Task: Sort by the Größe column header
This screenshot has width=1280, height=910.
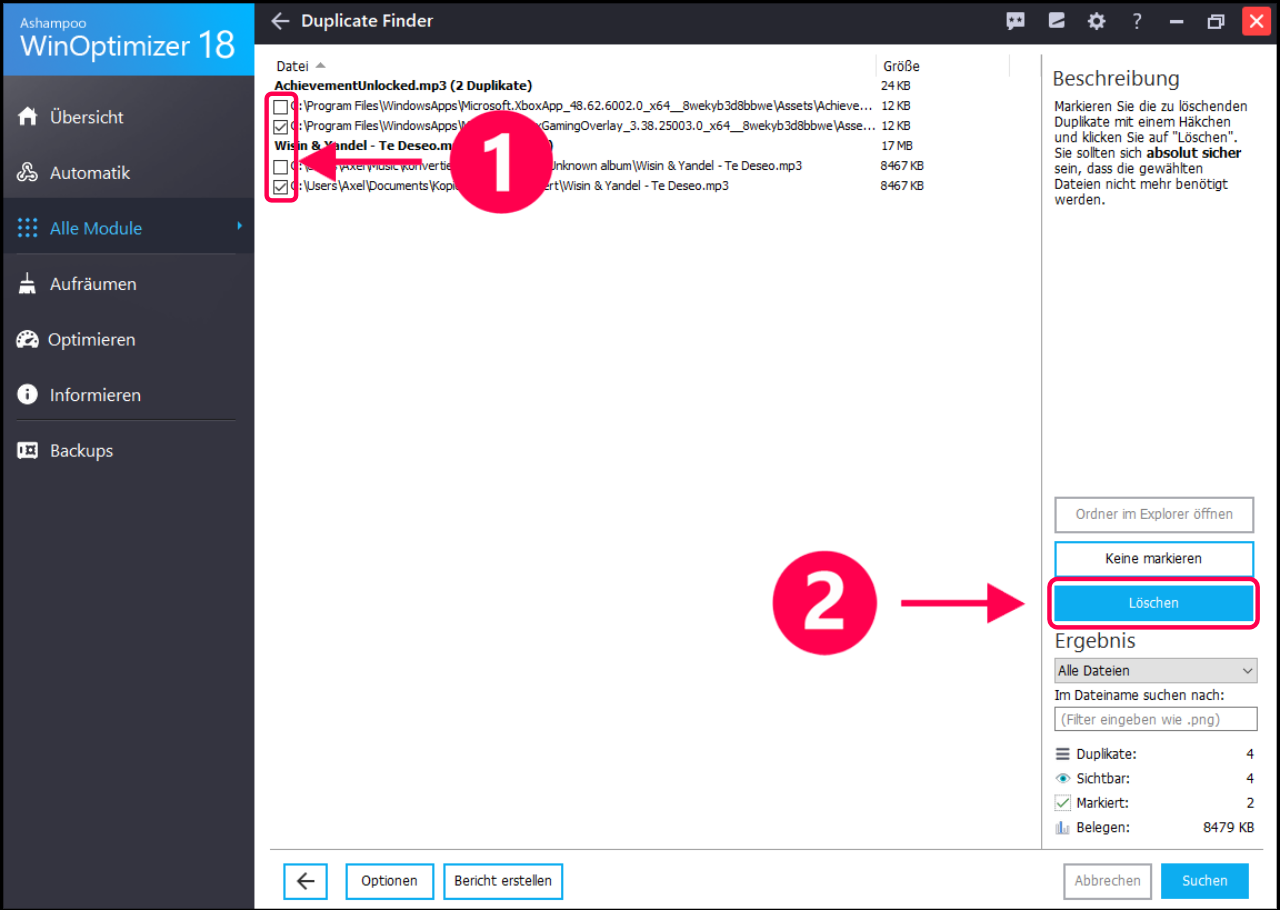Action: tap(901, 66)
